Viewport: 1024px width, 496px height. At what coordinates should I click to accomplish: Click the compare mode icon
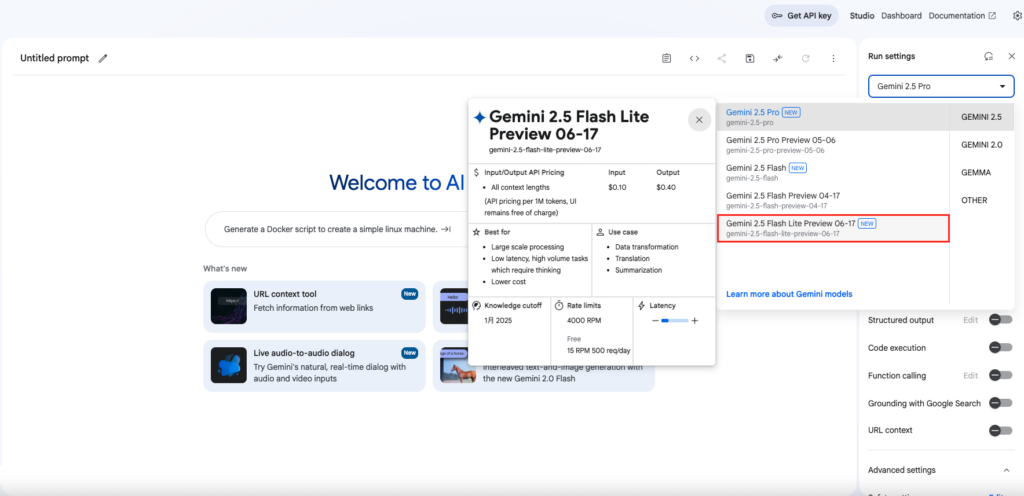[778, 58]
